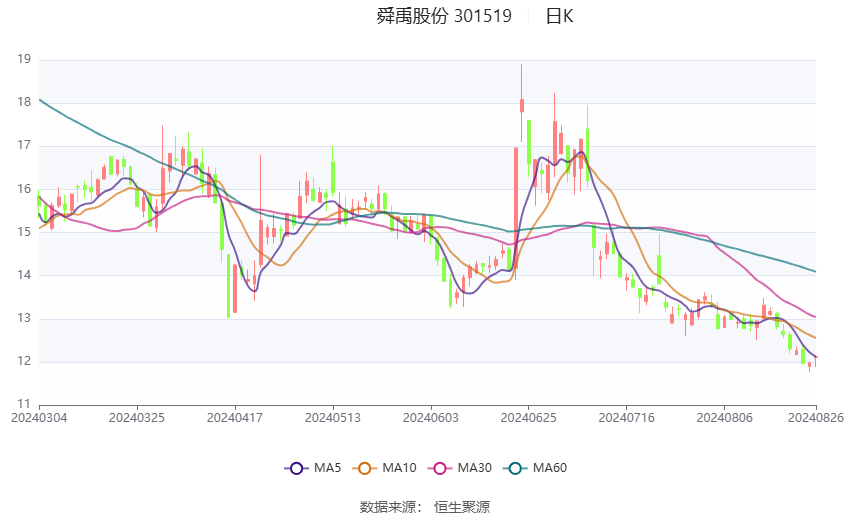This screenshot has height=517, width=850.
Task: Click y-axis value 15
Action: point(24,231)
